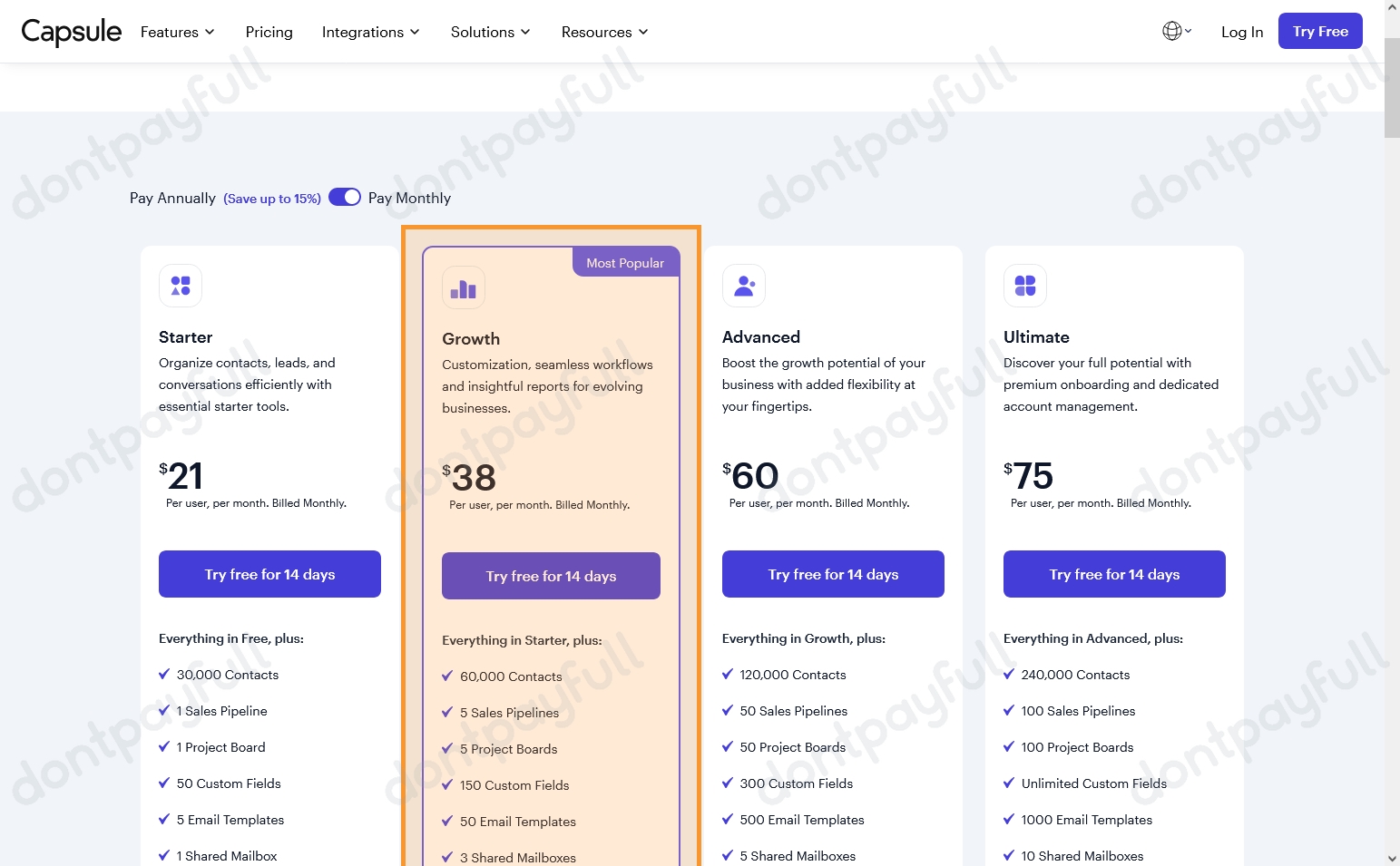Click the Try Free button
1400x866 pixels.
tap(1320, 30)
